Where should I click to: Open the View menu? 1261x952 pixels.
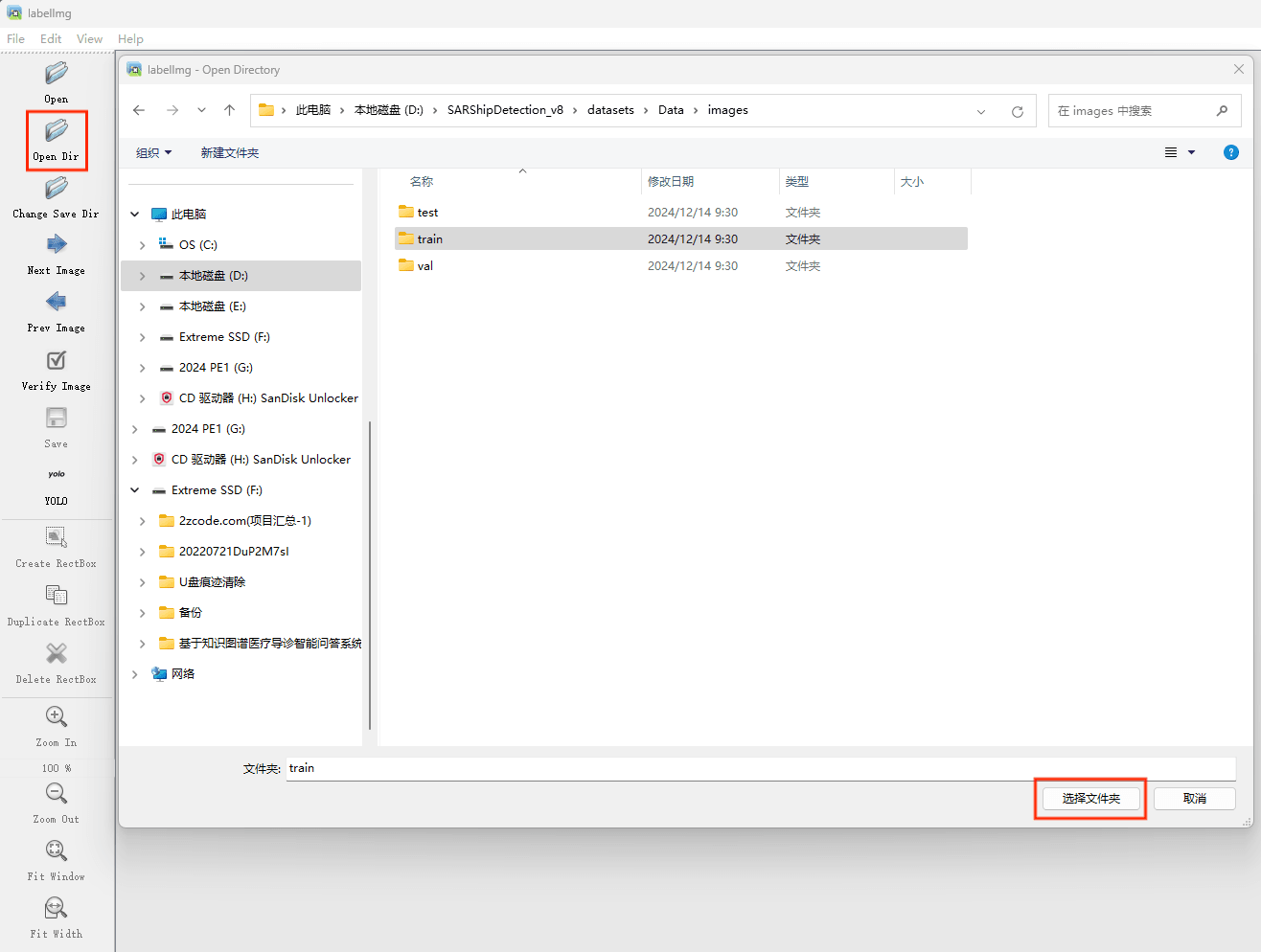pyautogui.click(x=90, y=39)
